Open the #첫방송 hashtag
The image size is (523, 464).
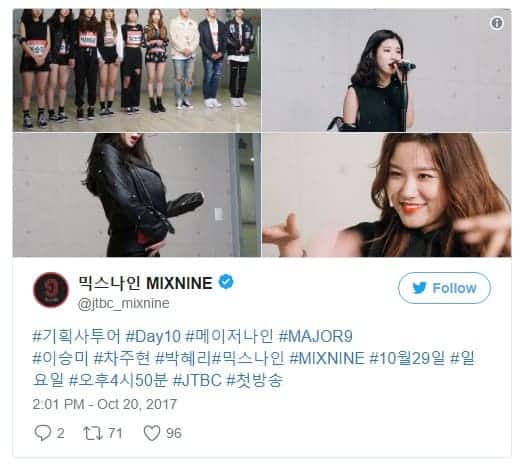(255, 380)
